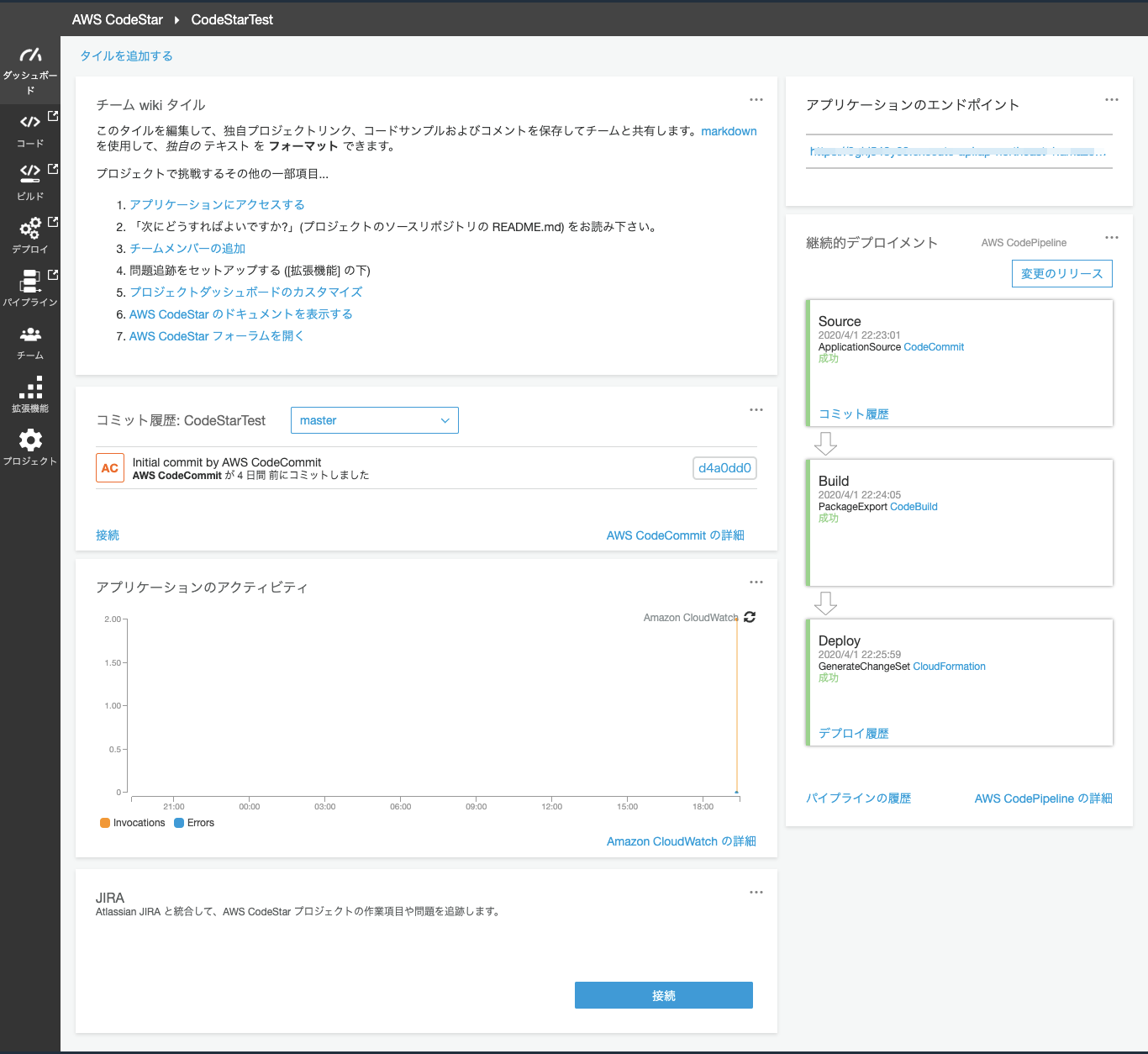Click タイルを追加する link
Screen dimensions: 1148x1054
[126, 55]
